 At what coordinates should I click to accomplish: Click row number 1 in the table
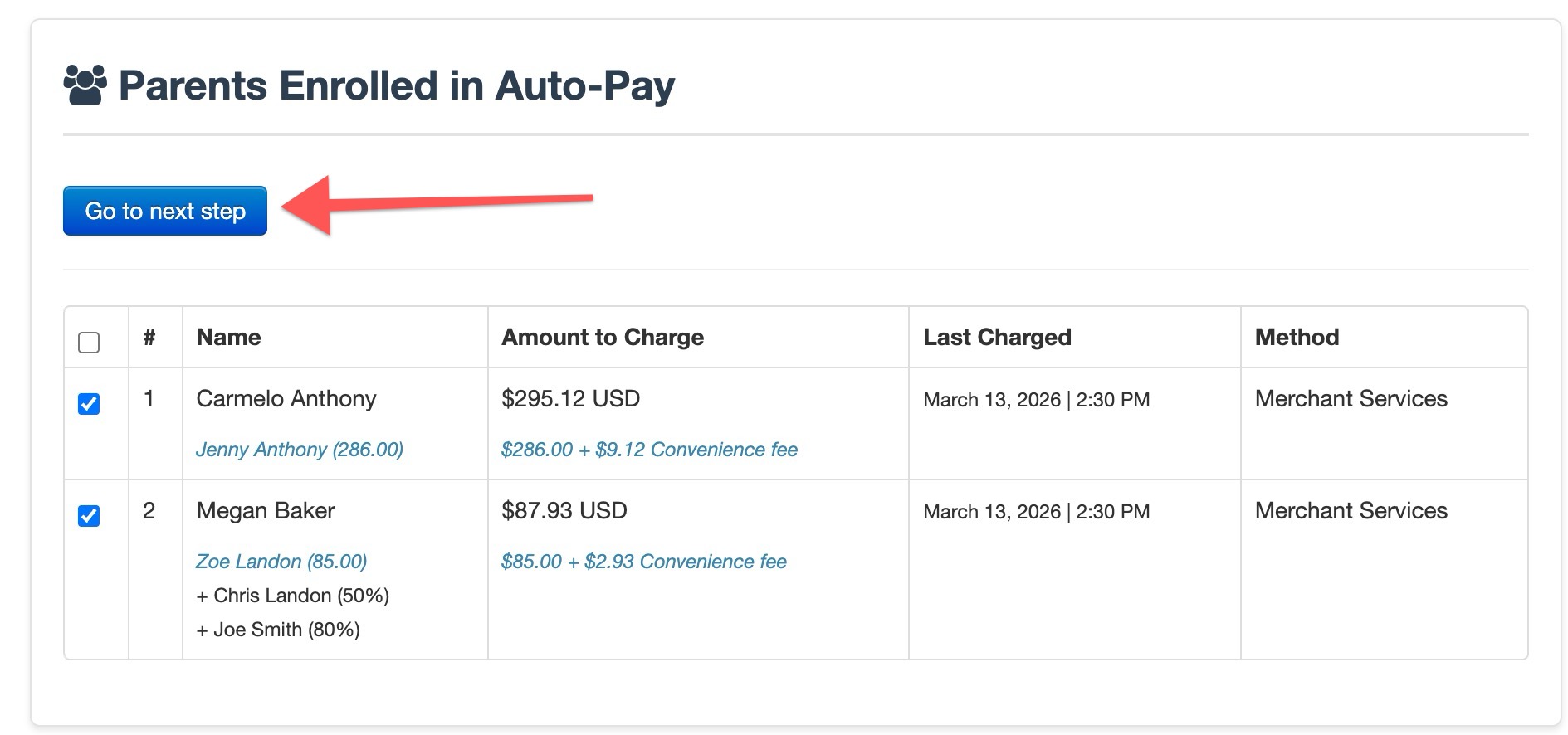click(149, 399)
